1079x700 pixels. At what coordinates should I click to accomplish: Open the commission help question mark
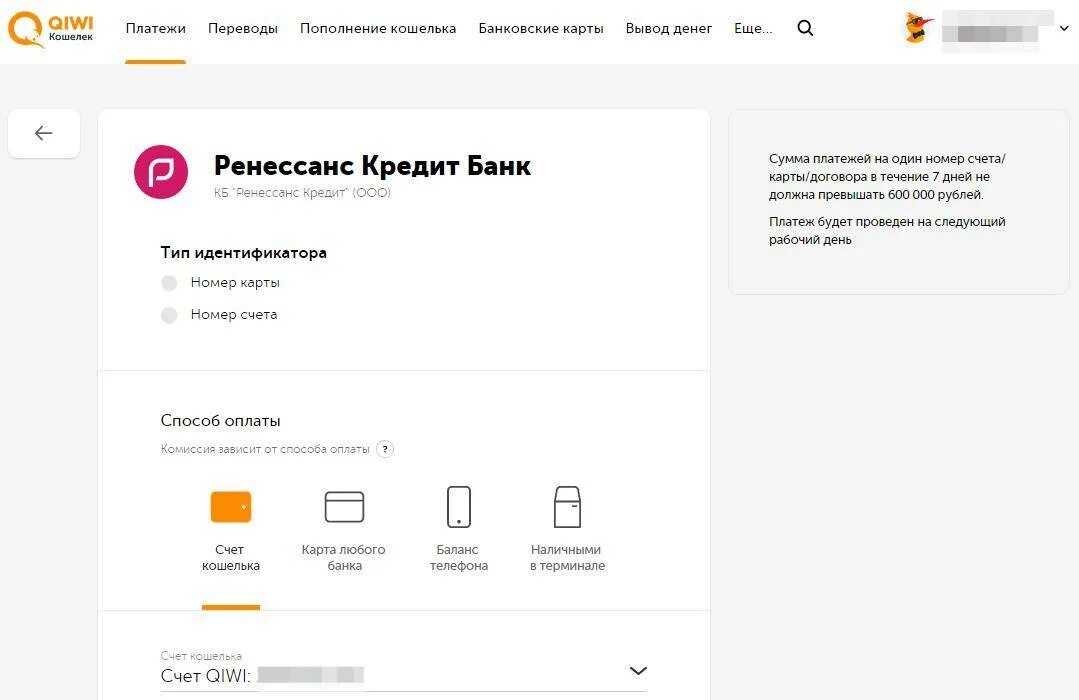tap(385, 449)
